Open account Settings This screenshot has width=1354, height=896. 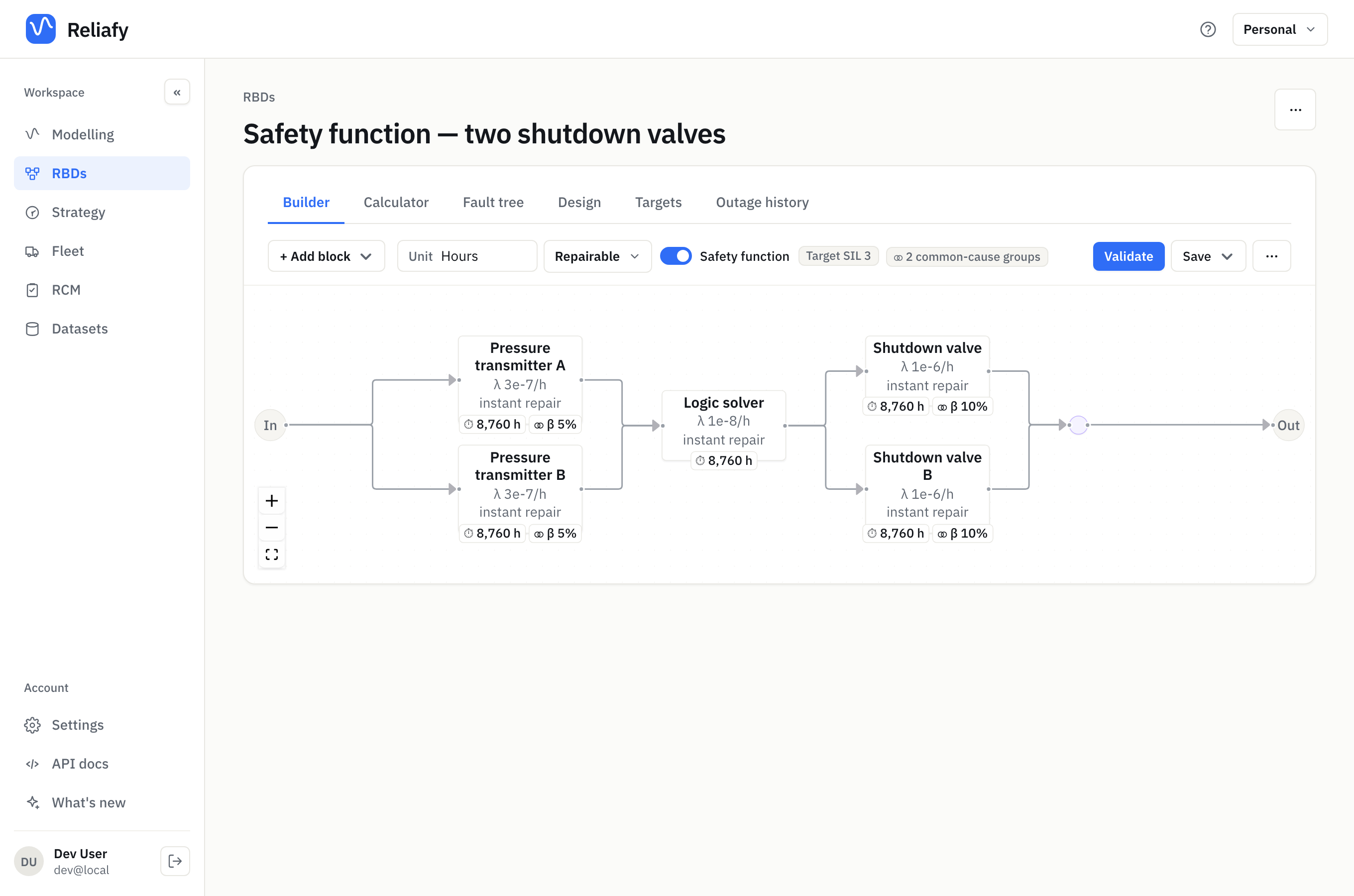click(x=102, y=725)
